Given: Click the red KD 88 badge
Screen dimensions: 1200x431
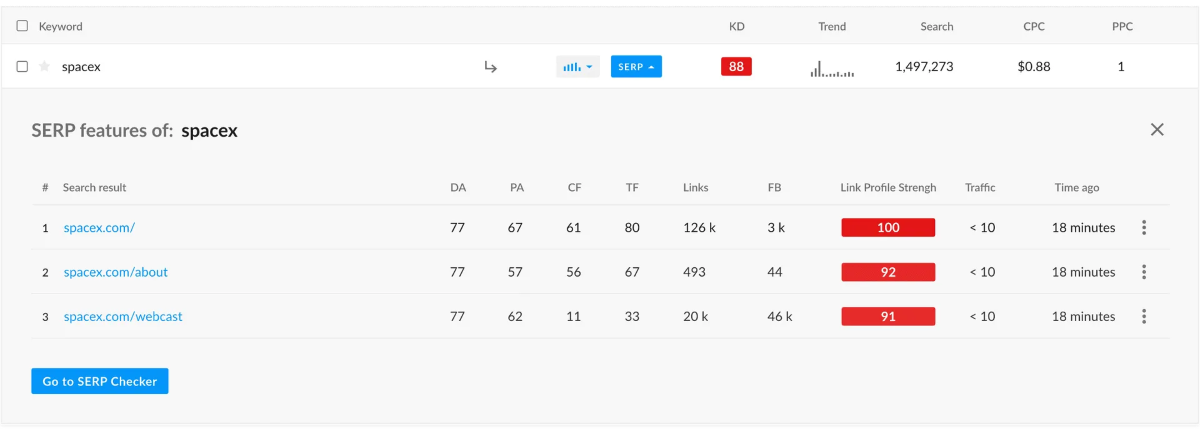Looking at the screenshot, I should click(736, 67).
